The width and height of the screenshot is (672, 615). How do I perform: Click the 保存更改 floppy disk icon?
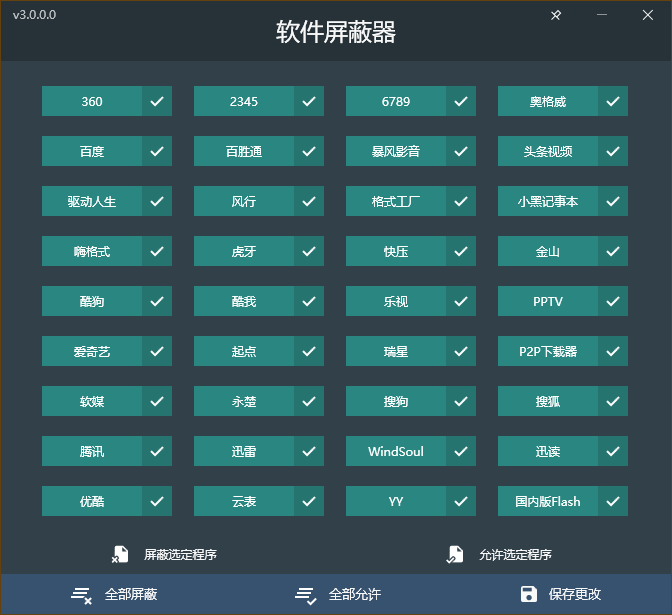pyautogui.click(x=529, y=594)
